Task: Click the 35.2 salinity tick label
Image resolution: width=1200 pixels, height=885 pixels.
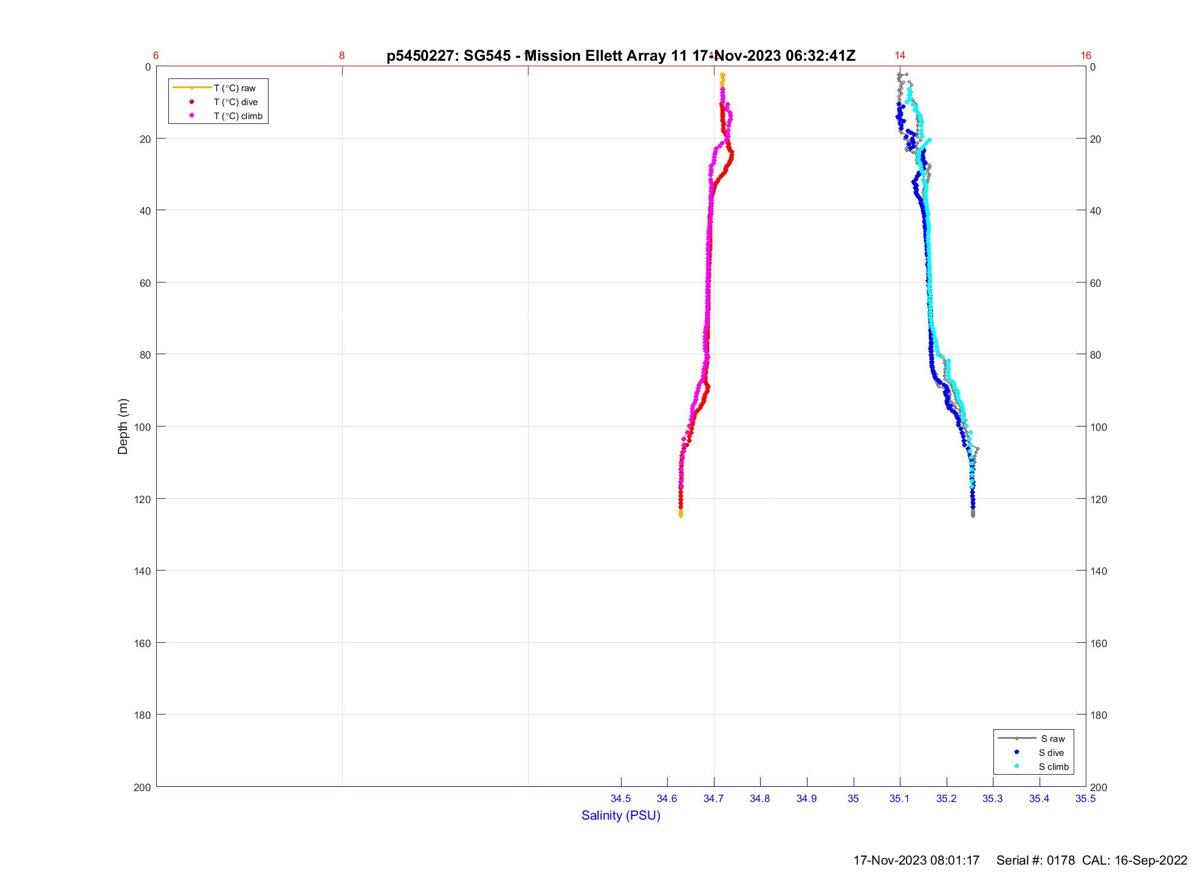Action: pyautogui.click(x=946, y=798)
